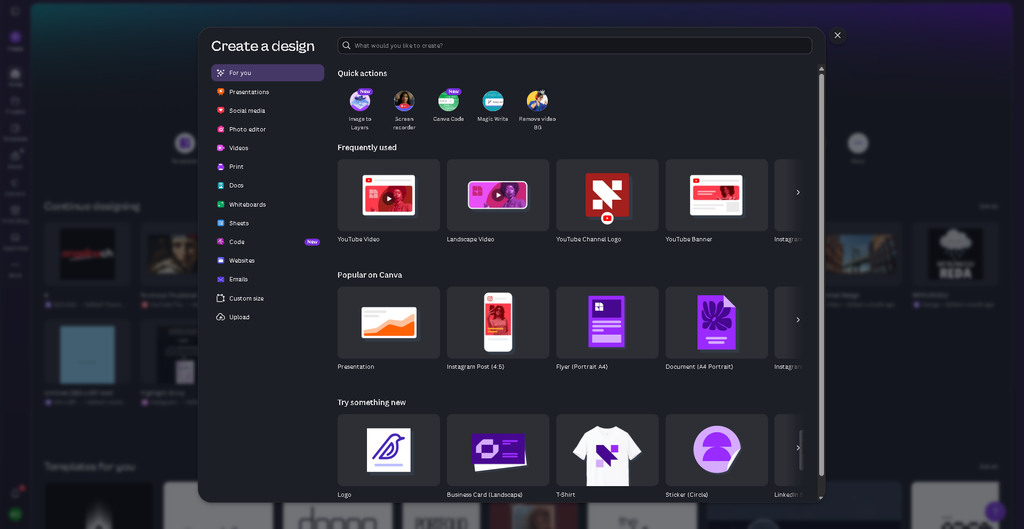Launch the Screen recorder quick action

(404, 109)
